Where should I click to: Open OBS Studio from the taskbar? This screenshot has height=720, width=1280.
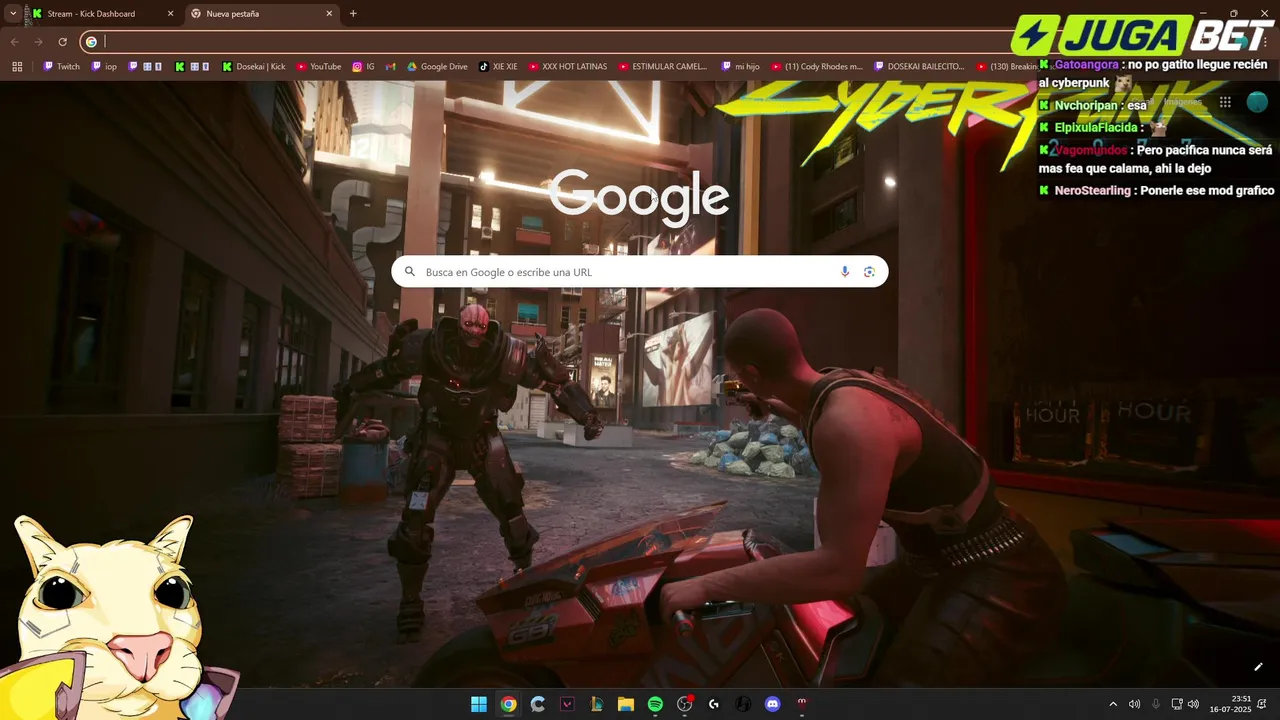point(685,704)
